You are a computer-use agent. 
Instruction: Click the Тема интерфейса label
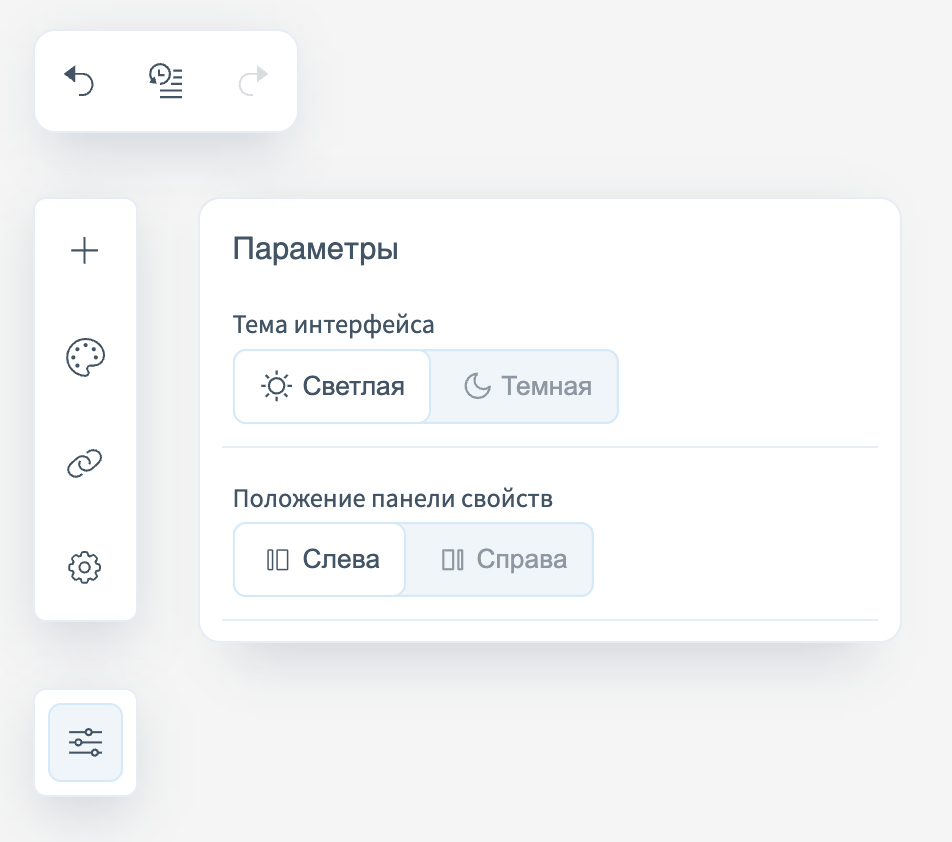point(334,325)
